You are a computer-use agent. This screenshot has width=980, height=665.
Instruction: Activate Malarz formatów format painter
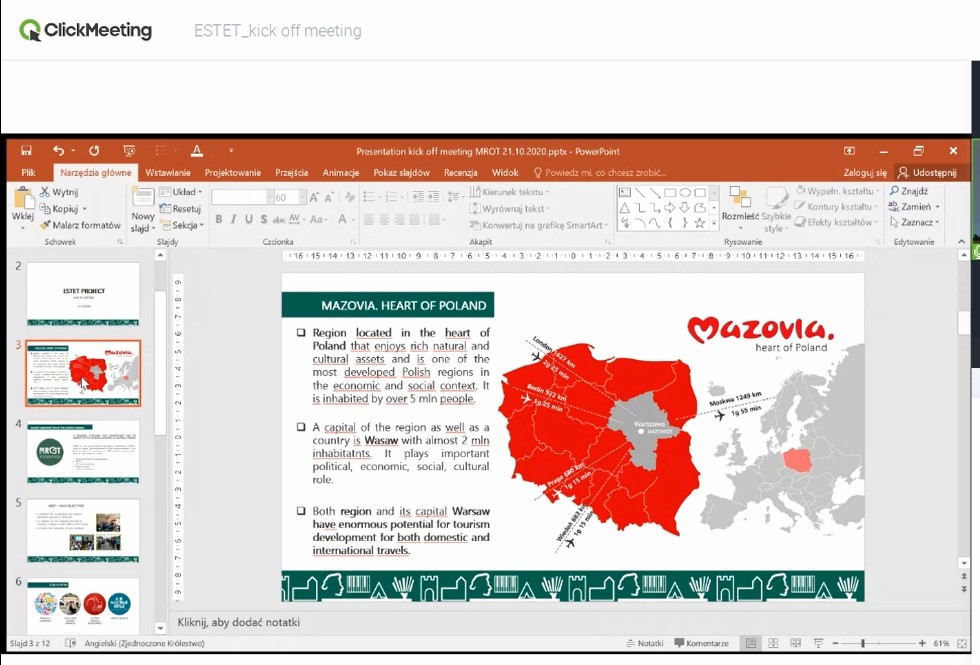pyautogui.click(x=80, y=225)
